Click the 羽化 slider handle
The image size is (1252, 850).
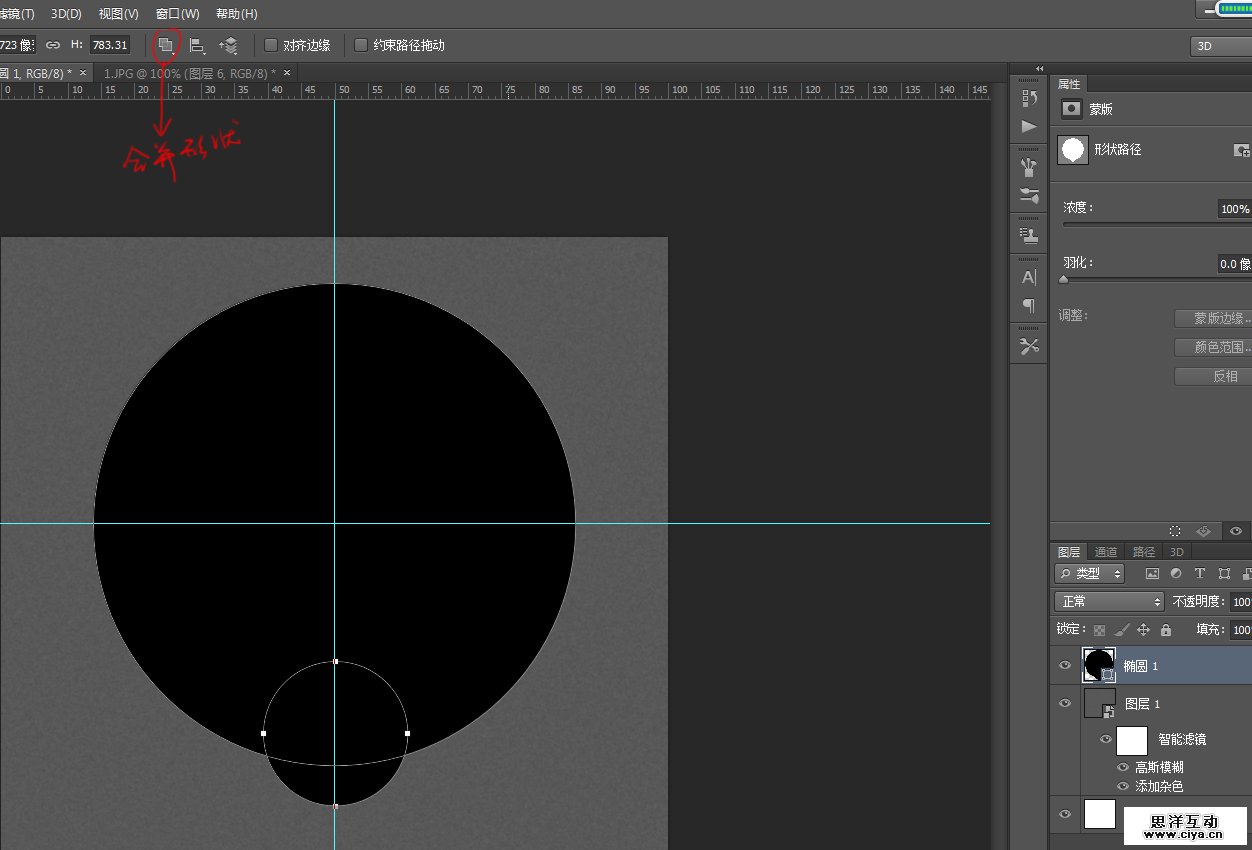point(1064,280)
